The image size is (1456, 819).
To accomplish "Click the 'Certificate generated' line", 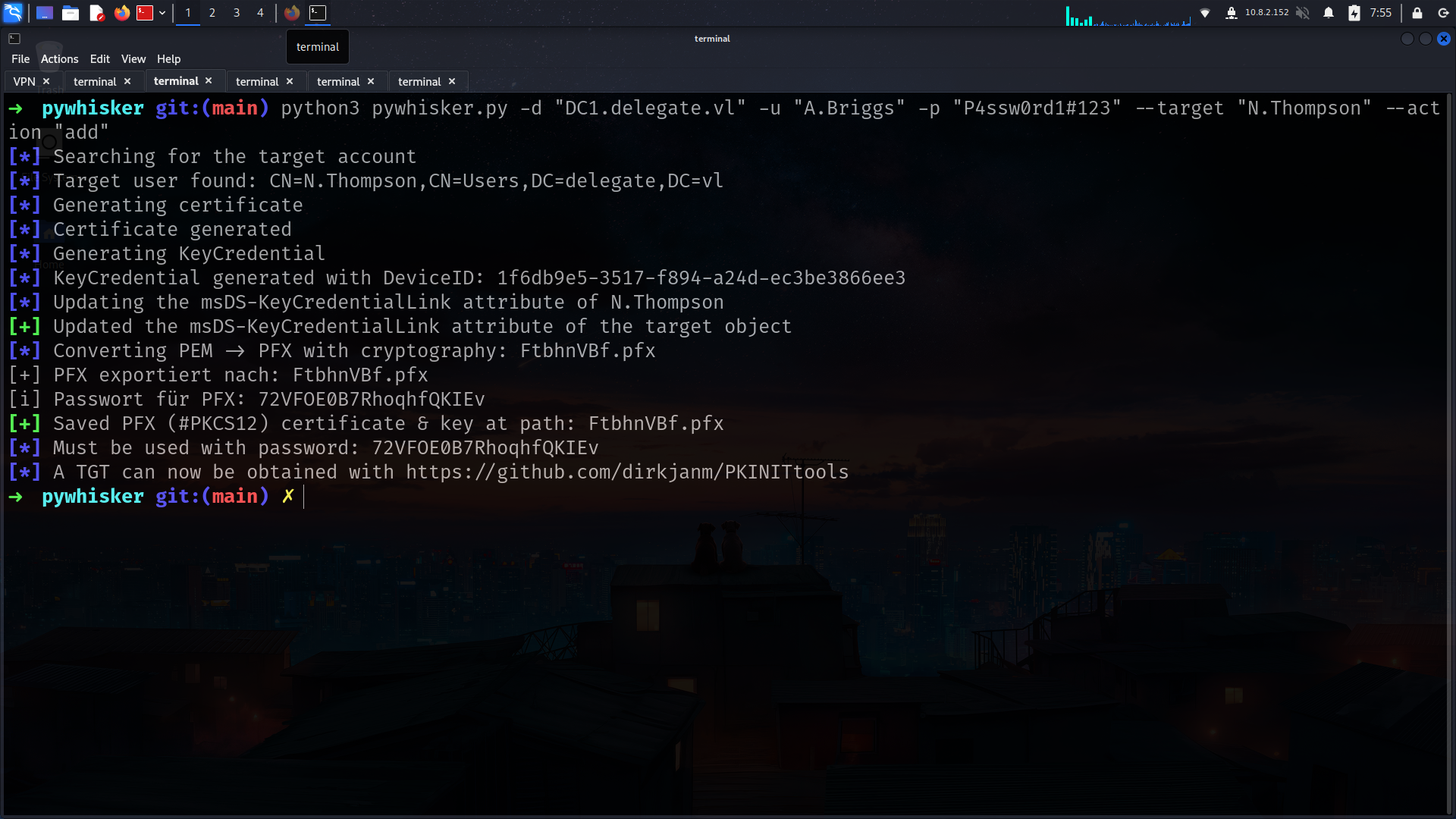I will click(x=150, y=229).
